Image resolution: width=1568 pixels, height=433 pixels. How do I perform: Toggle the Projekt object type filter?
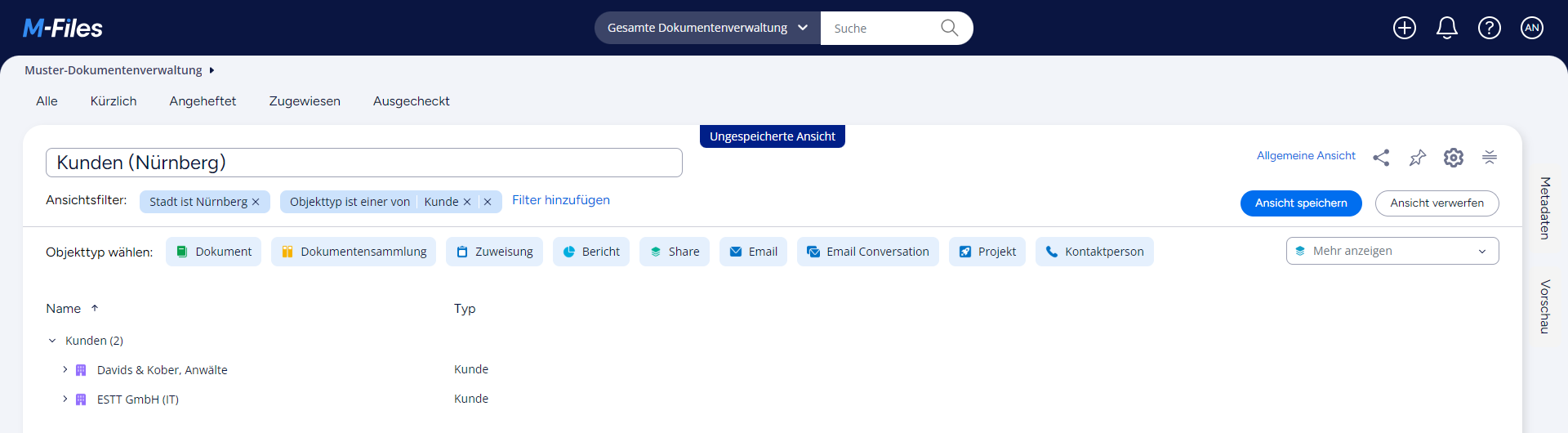(x=987, y=252)
